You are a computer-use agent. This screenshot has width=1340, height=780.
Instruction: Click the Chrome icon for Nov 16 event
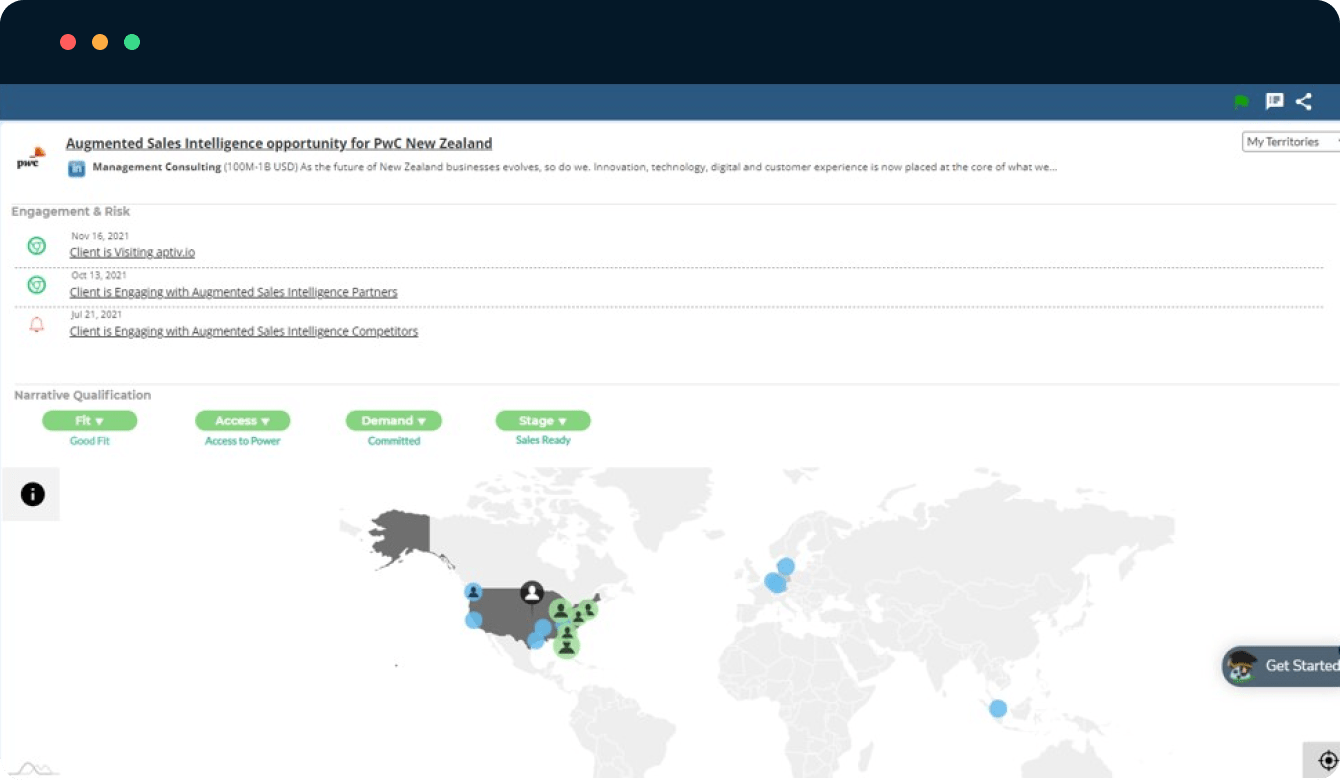point(37,245)
